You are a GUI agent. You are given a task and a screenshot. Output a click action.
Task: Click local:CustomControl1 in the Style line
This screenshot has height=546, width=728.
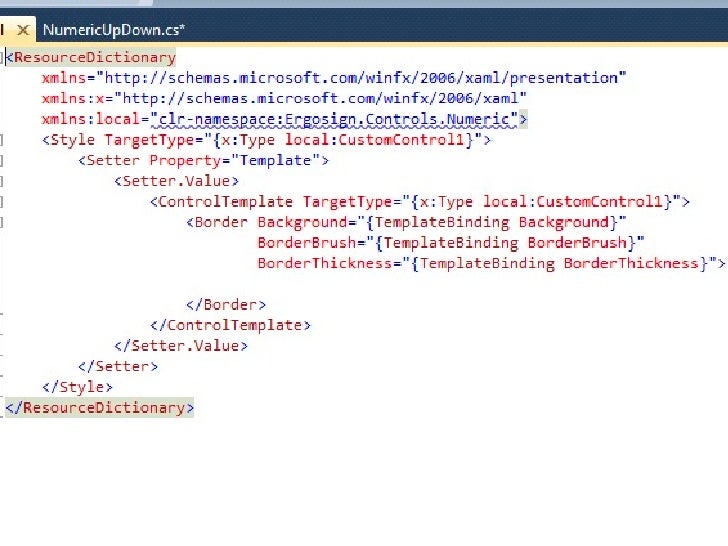click(374, 140)
